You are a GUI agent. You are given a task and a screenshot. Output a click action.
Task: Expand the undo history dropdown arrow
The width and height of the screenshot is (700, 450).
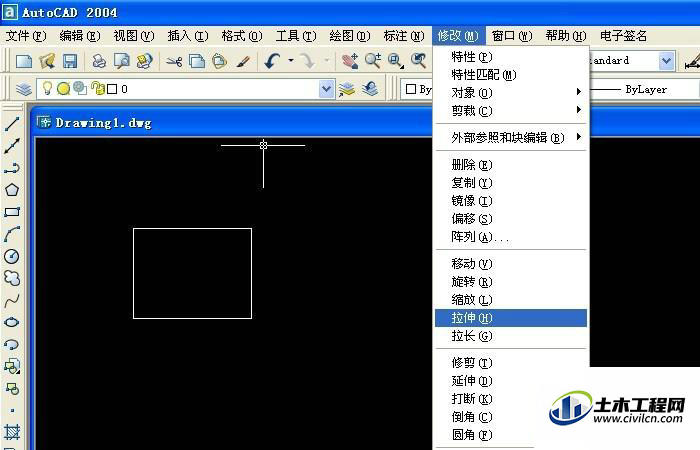291,60
